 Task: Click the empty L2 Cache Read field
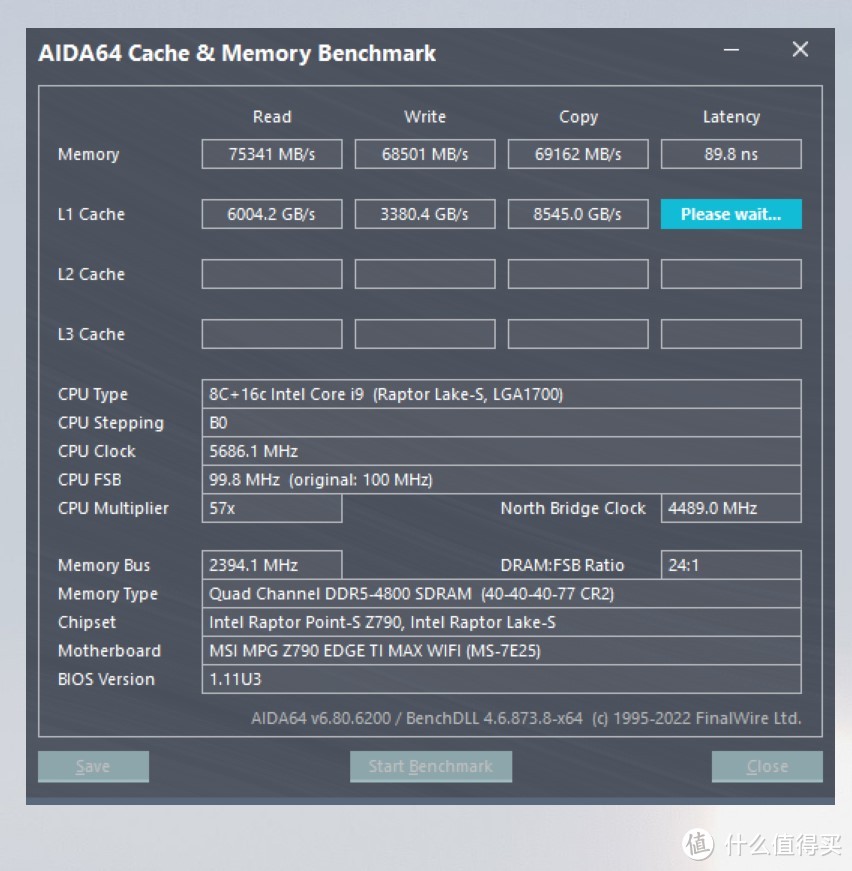pos(272,274)
